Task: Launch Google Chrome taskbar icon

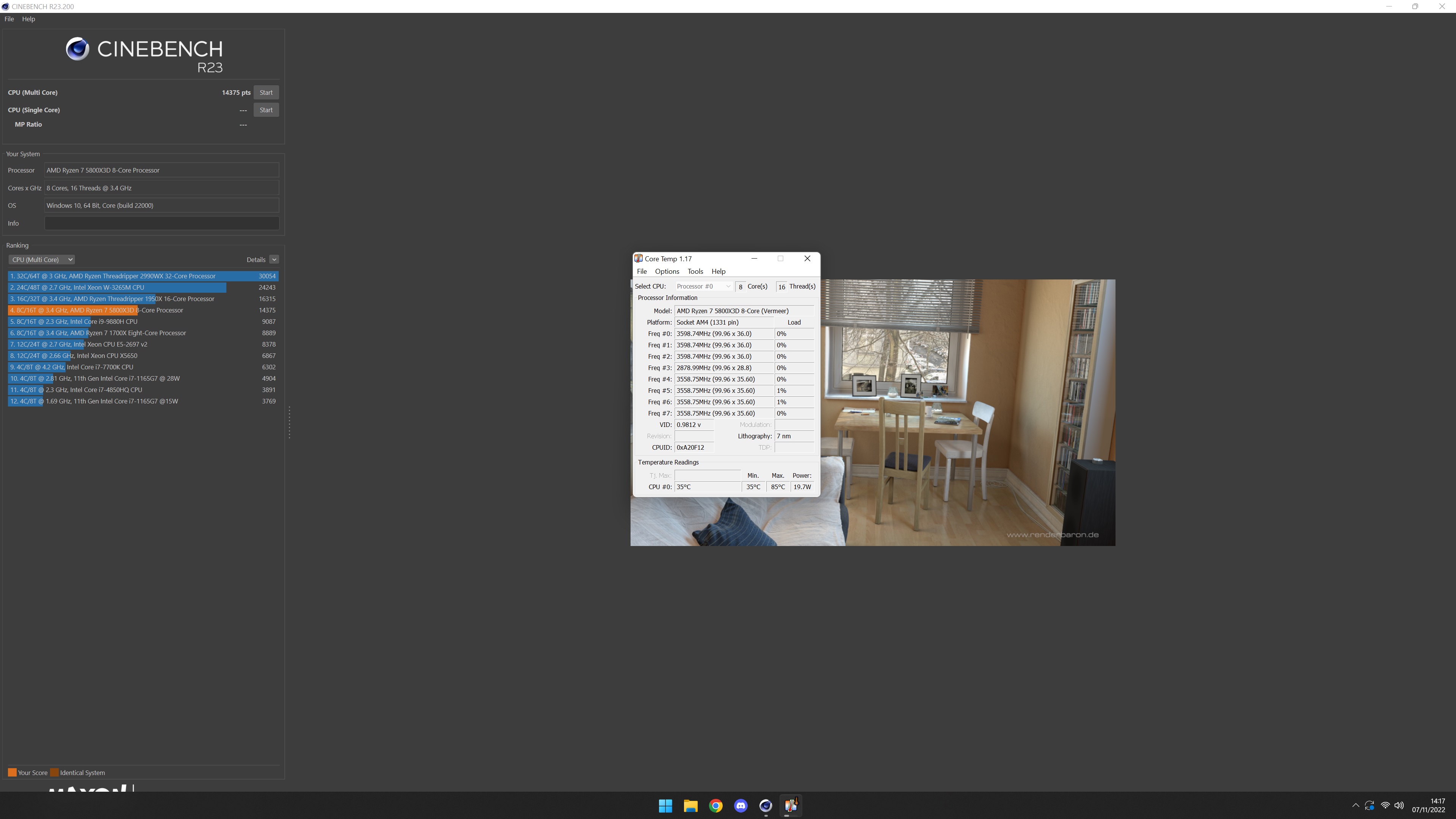Action: (x=715, y=805)
